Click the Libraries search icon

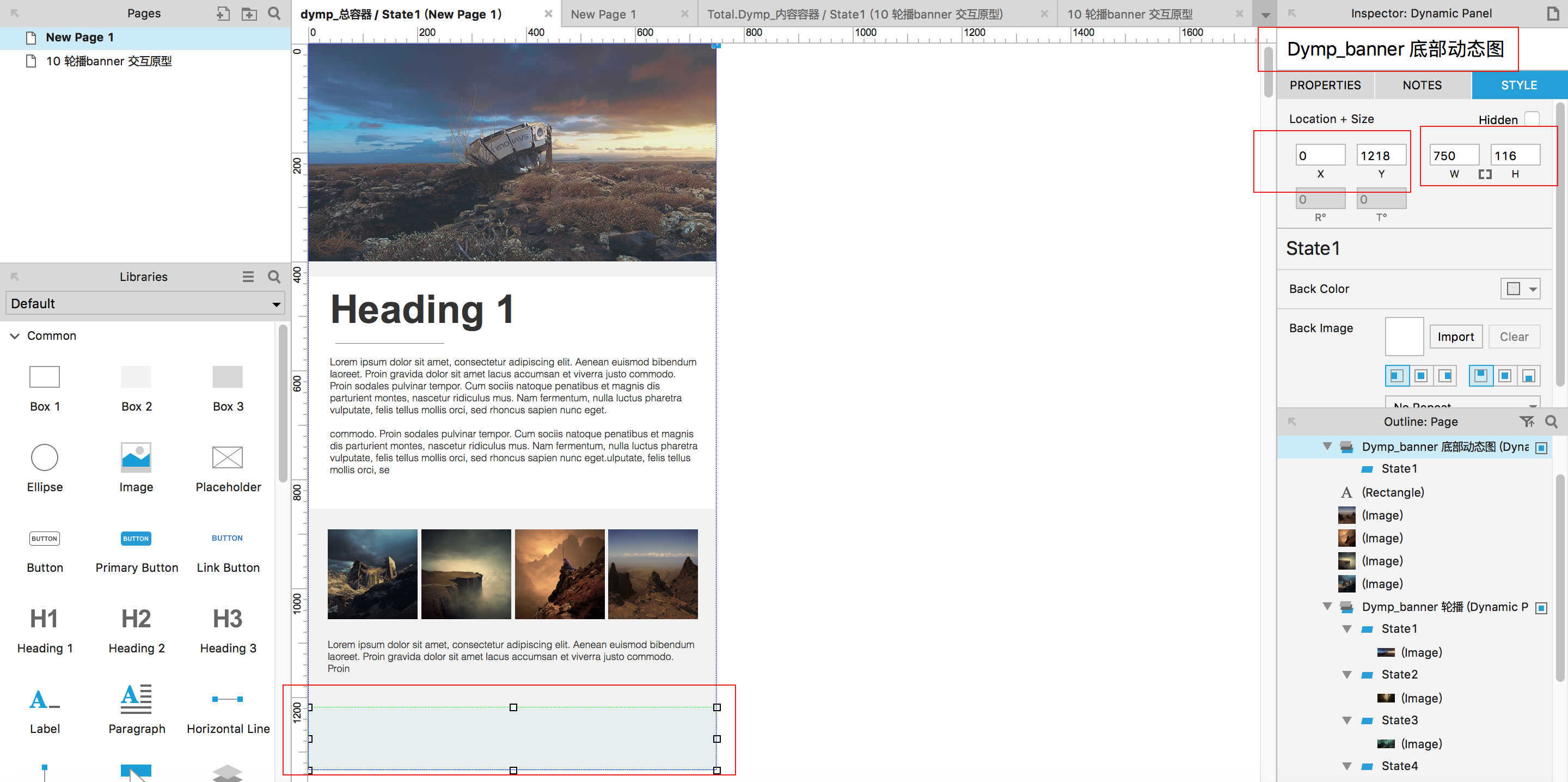click(274, 277)
